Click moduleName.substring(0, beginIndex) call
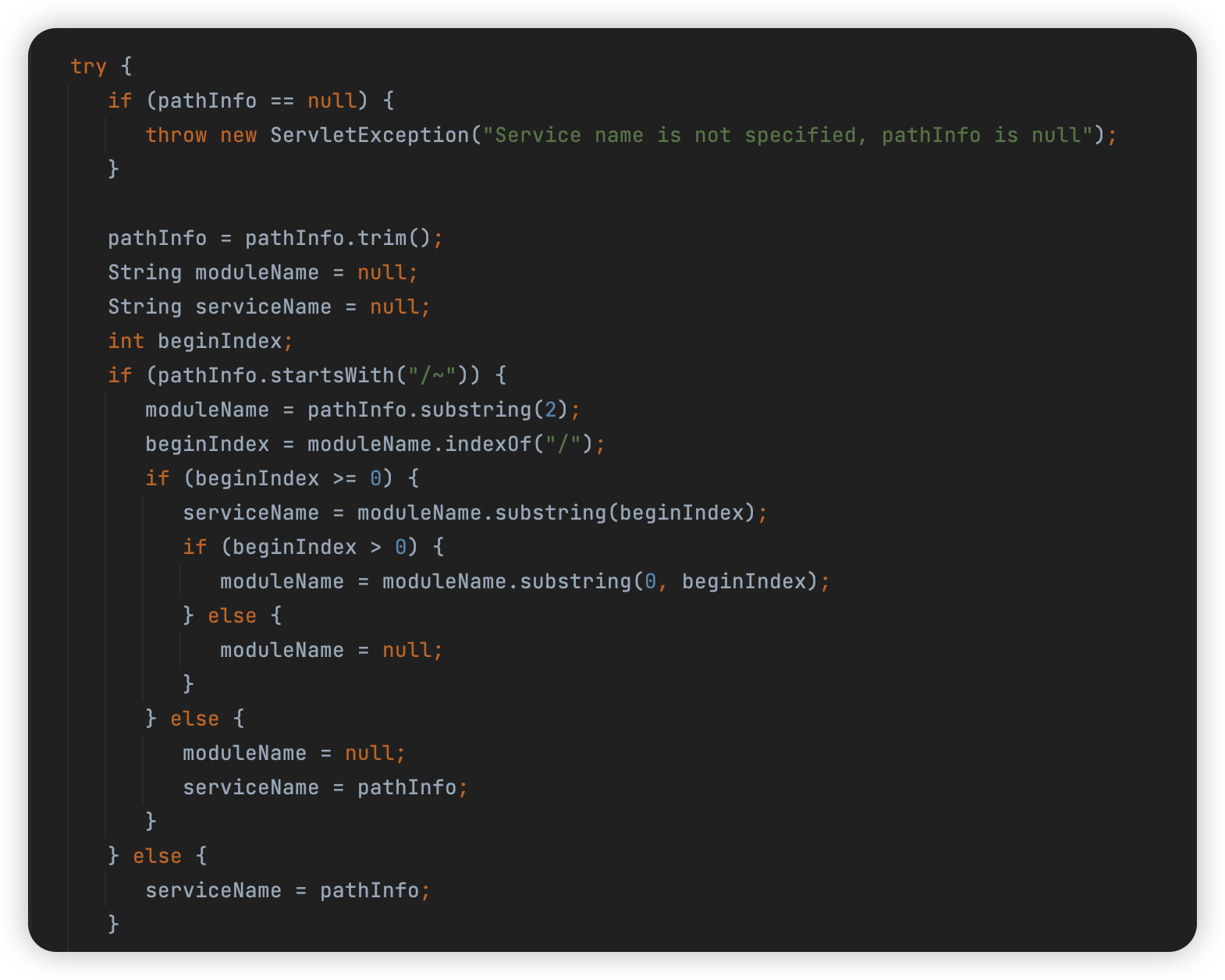Image resolution: width=1225 pixels, height=980 pixels. click(x=600, y=581)
